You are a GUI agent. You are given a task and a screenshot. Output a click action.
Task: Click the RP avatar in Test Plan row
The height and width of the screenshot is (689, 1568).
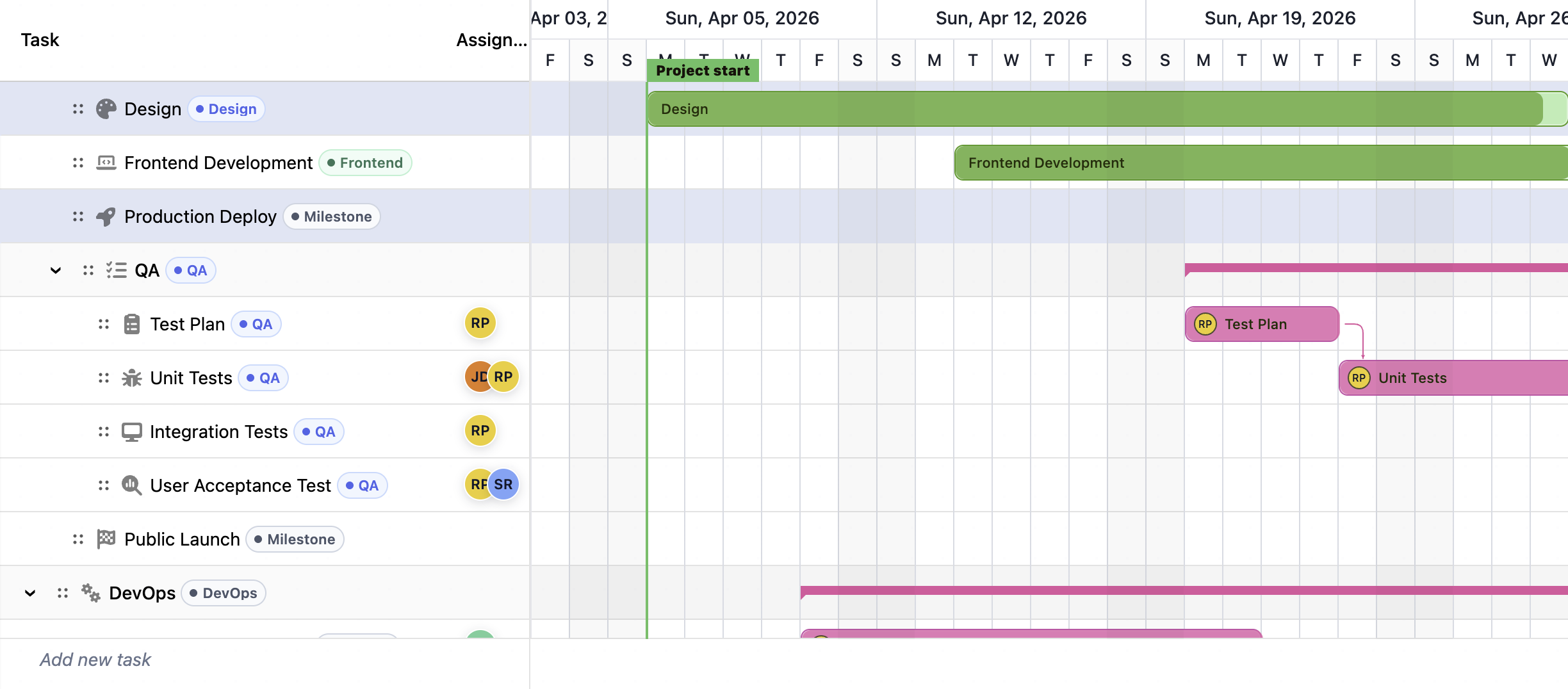(x=480, y=323)
